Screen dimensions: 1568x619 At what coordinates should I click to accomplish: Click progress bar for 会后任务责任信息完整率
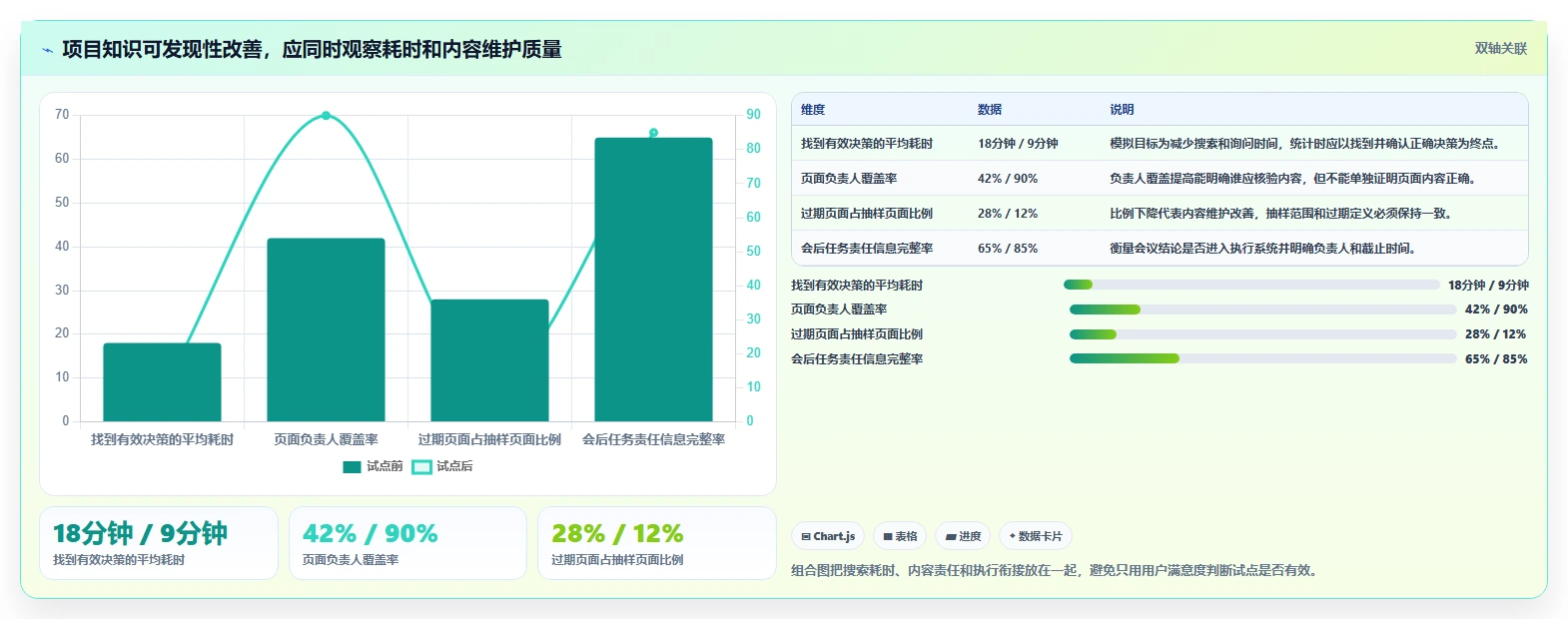1262,358
